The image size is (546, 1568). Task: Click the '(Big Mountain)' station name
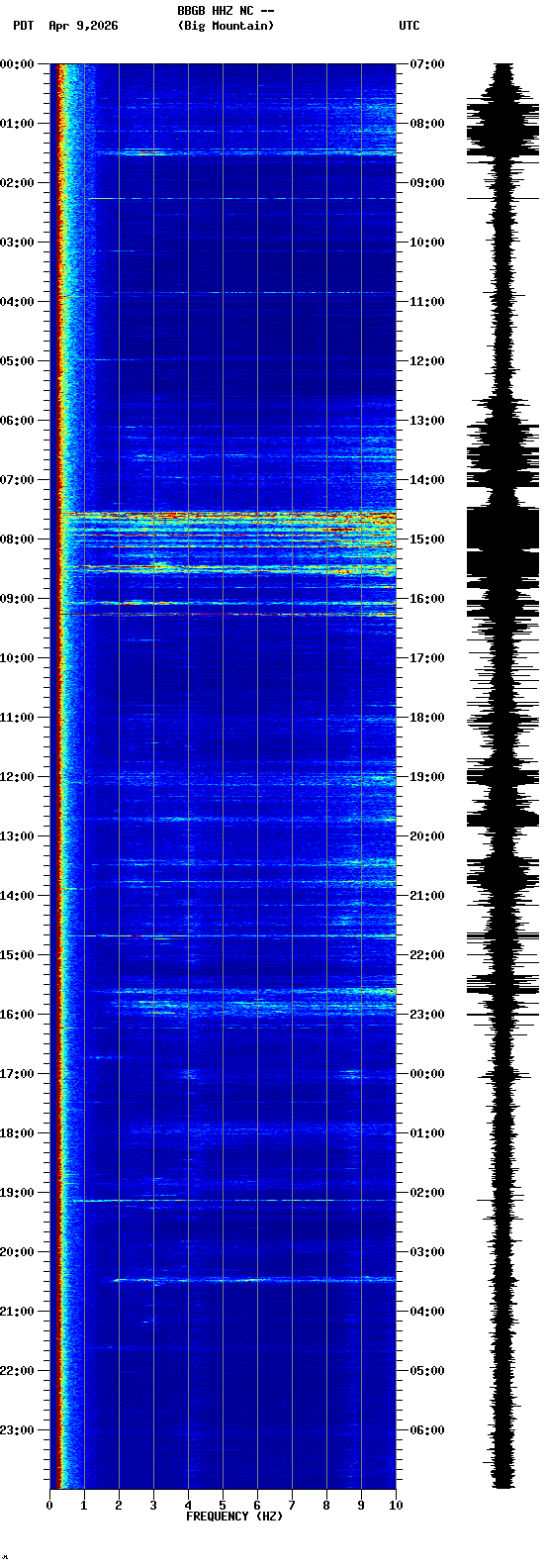click(226, 26)
